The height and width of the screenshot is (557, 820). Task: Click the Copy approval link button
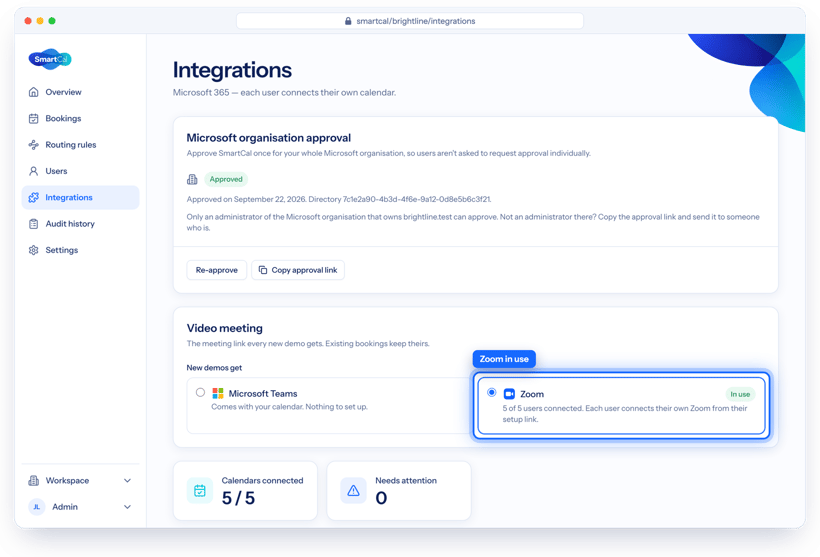coord(298,270)
